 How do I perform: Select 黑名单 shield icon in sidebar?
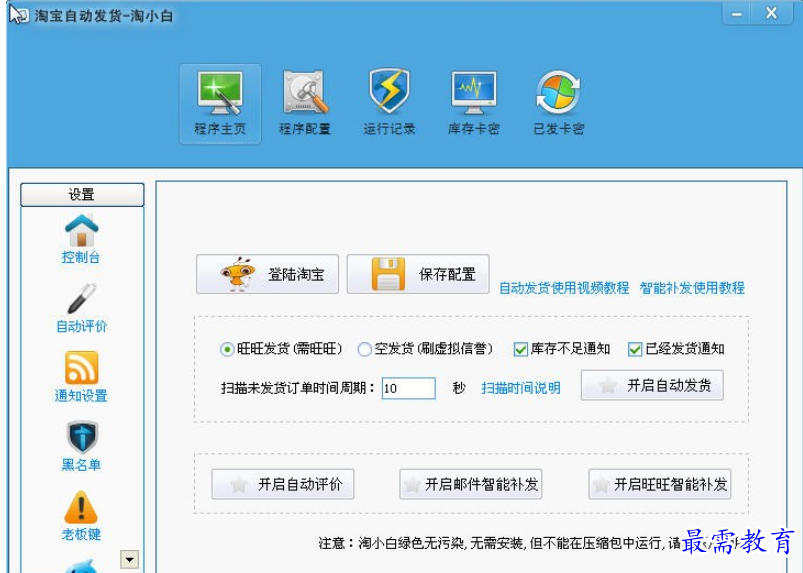pos(81,447)
